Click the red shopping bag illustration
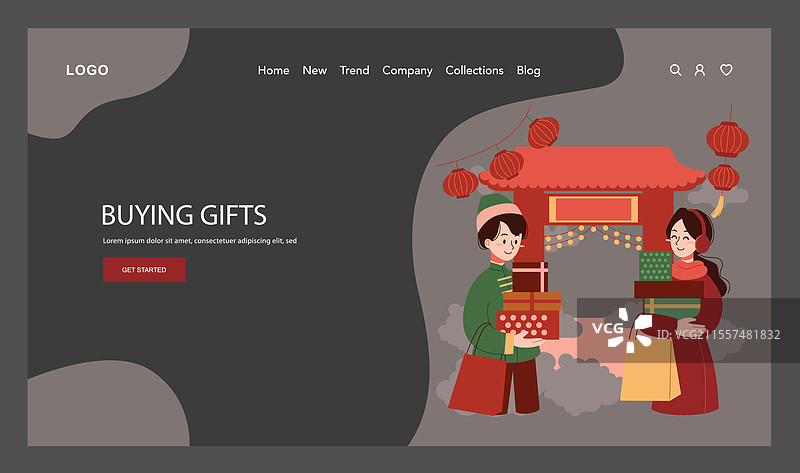Image resolution: width=800 pixels, height=473 pixels. click(x=479, y=384)
